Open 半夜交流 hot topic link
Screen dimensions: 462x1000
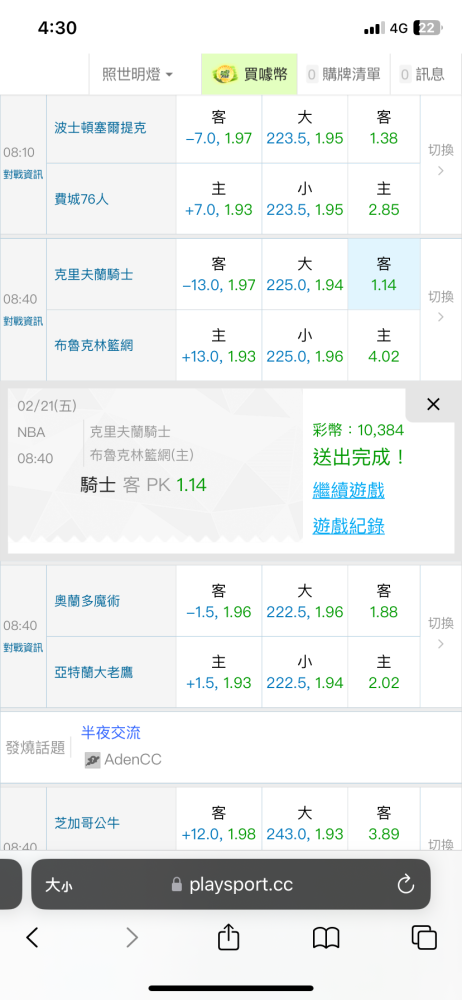coord(111,733)
